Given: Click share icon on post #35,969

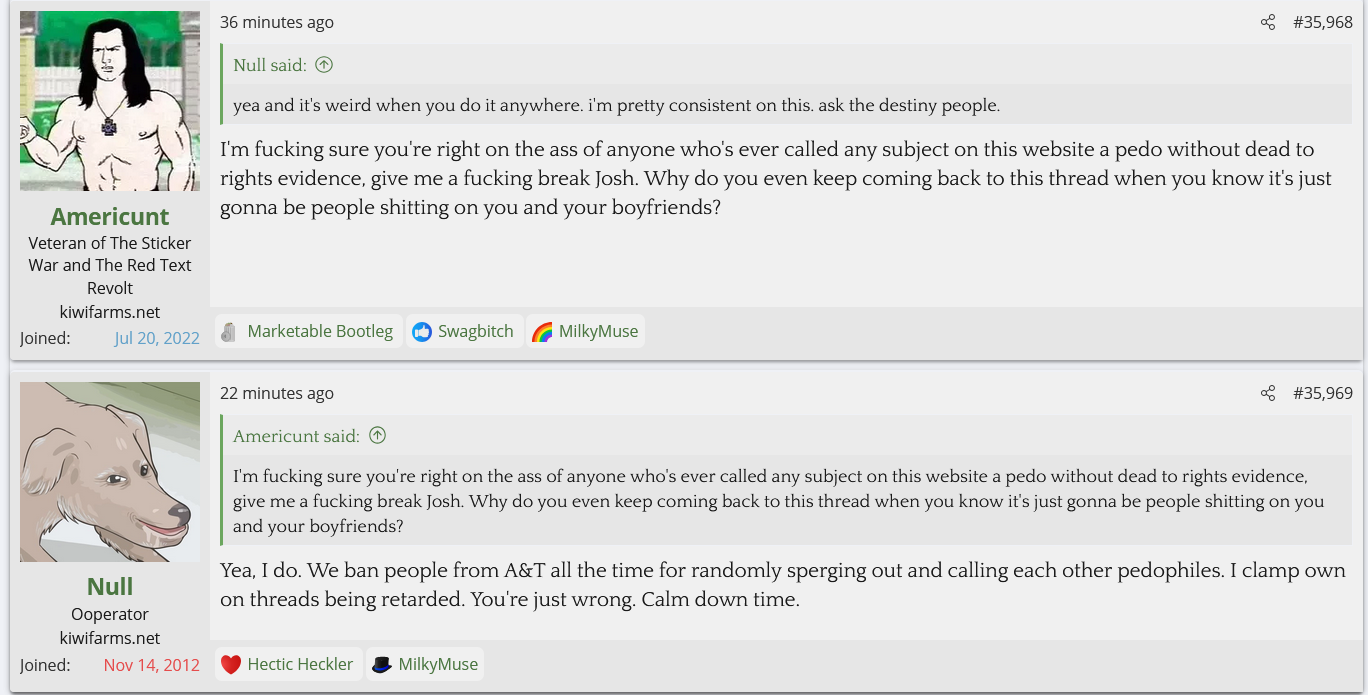Looking at the screenshot, I should coord(1268,393).
